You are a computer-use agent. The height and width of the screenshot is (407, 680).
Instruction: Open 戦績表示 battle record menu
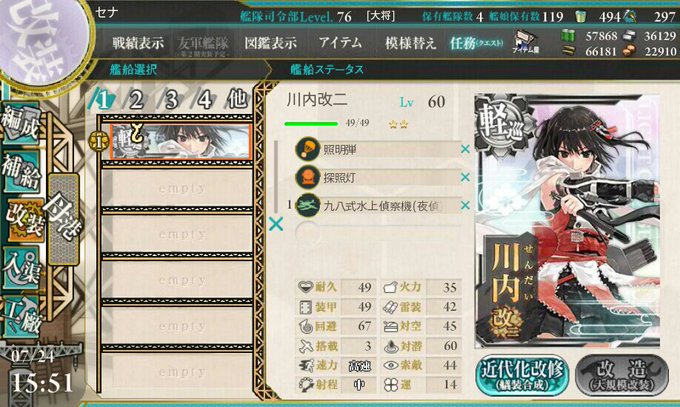(x=138, y=43)
